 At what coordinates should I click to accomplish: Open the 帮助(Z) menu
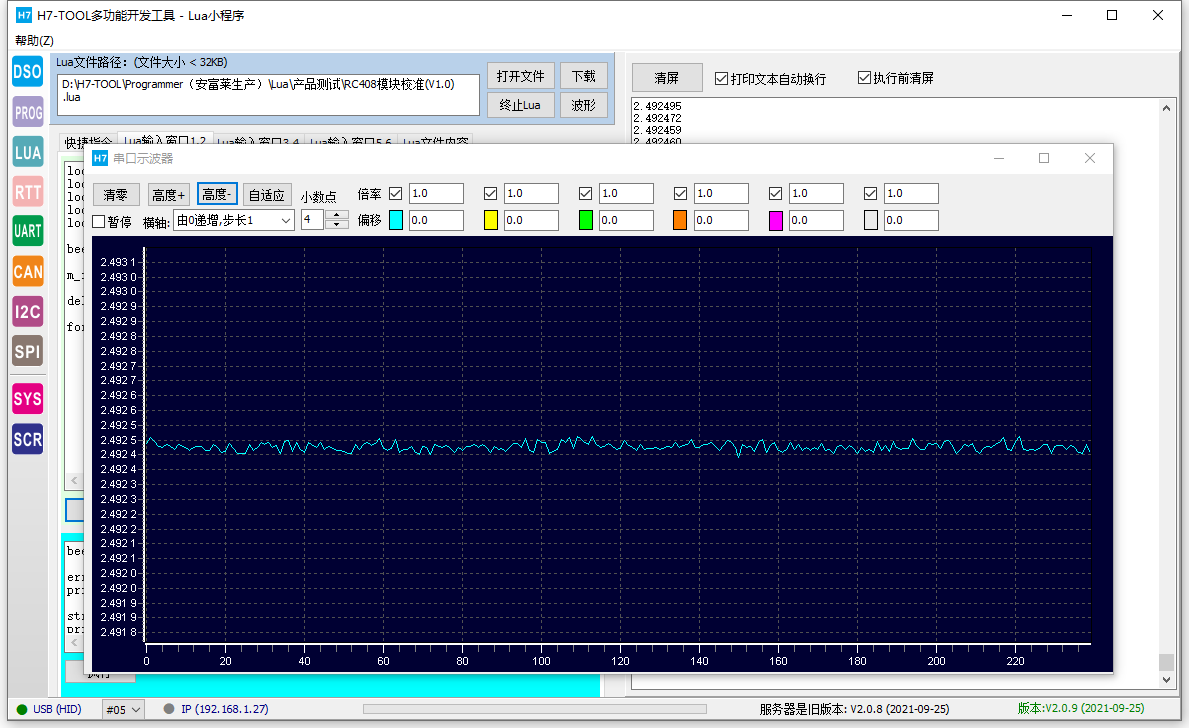coord(35,40)
